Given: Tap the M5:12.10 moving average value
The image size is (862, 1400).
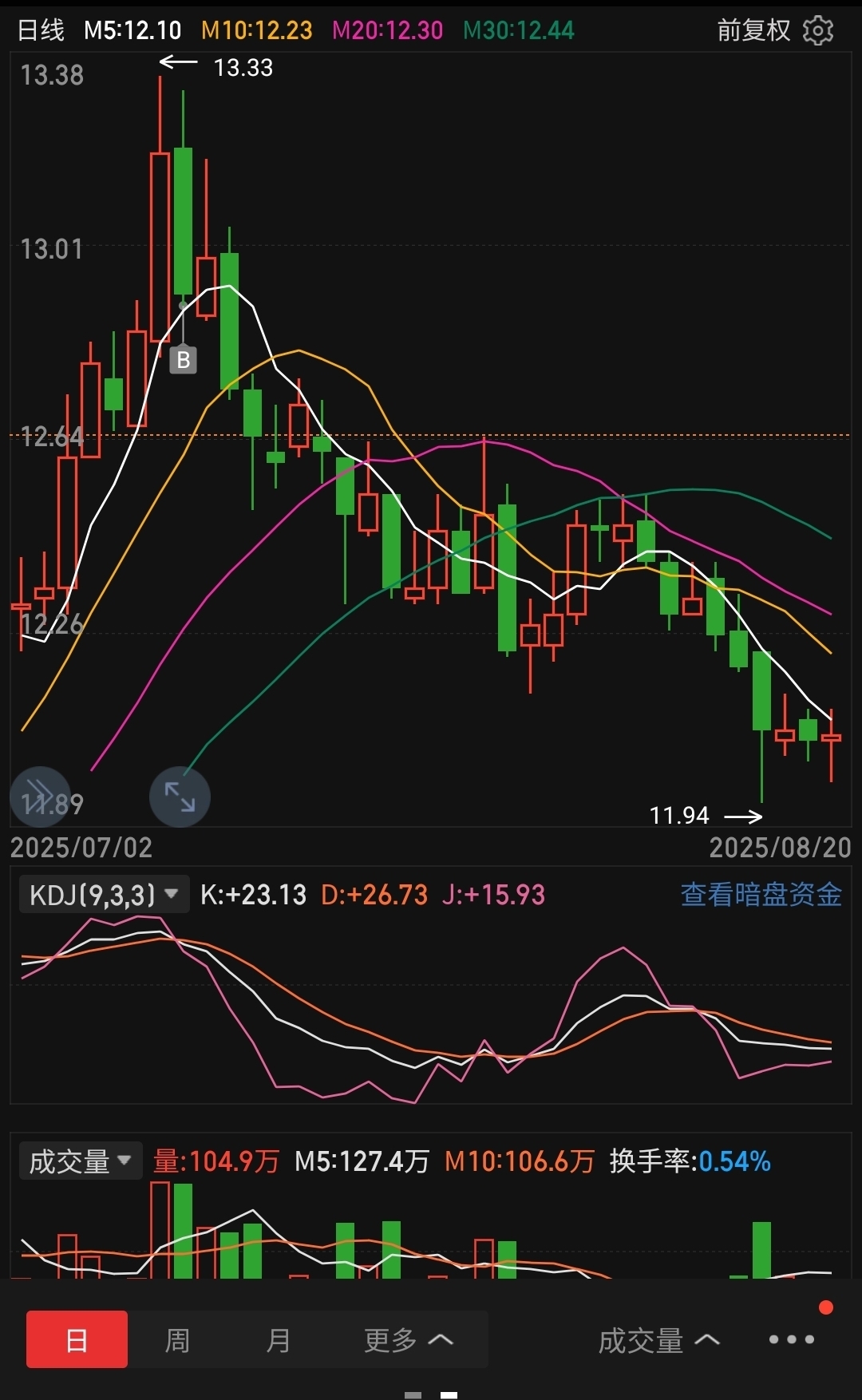Looking at the screenshot, I should pyautogui.click(x=132, y=30).
